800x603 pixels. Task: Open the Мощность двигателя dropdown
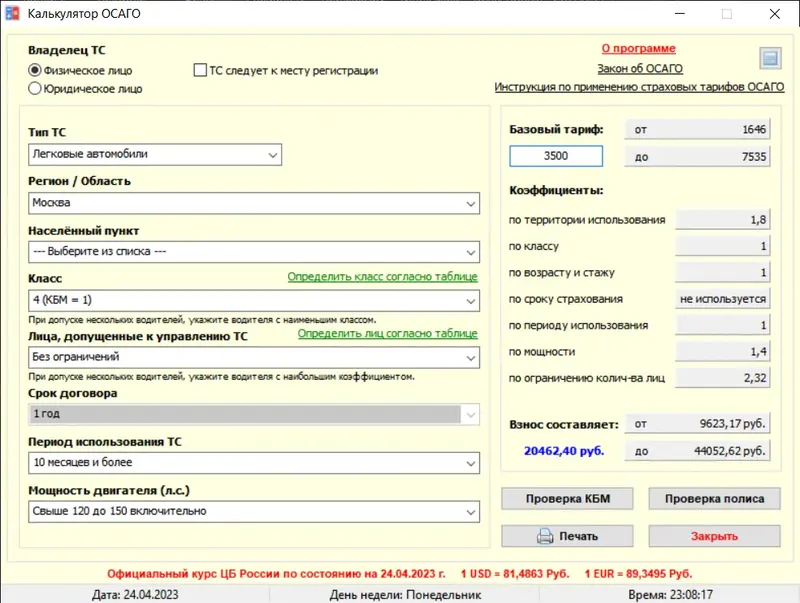coord(254,511)
